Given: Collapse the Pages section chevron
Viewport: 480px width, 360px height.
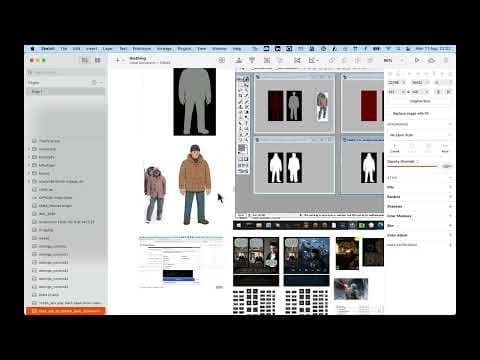Looking at the screenshot, I should [x=102, y=82].
